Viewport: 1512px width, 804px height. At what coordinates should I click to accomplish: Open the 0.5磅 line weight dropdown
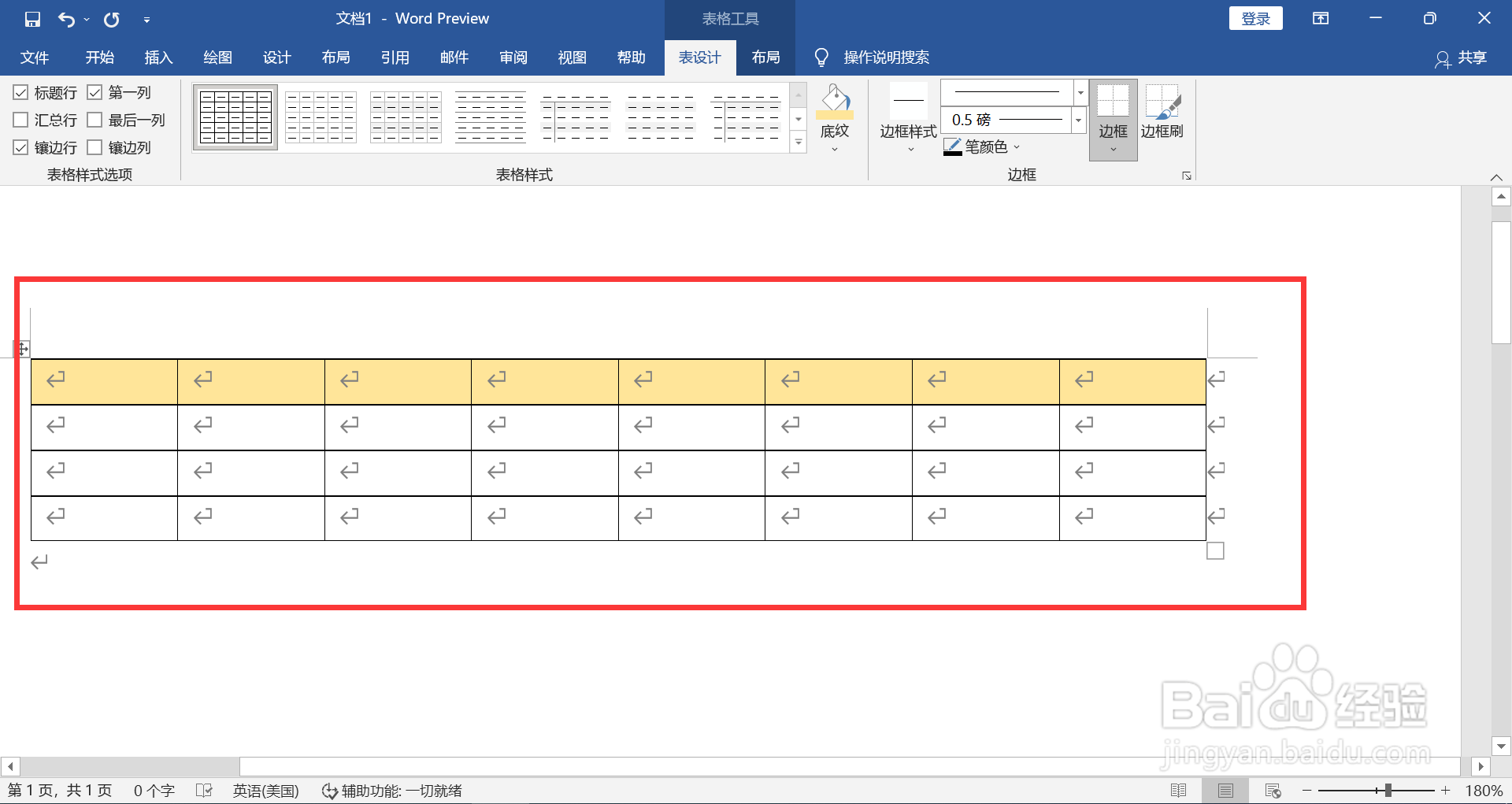click(1077, 120)
